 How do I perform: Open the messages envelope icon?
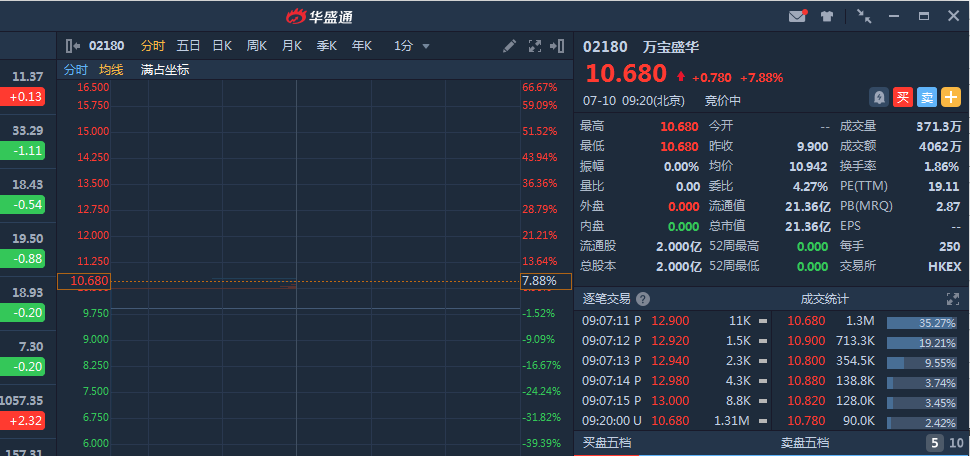pos(798,16)
